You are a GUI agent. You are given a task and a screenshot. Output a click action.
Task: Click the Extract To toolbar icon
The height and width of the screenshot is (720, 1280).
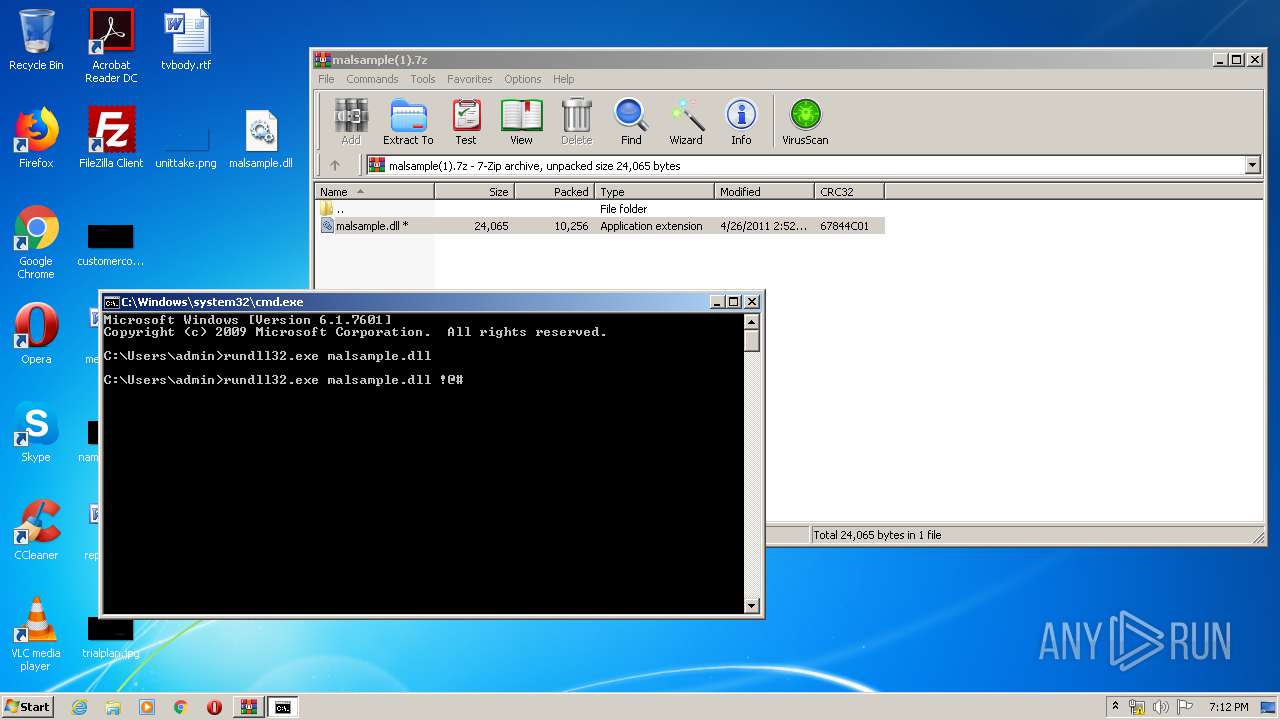[408, 122]
